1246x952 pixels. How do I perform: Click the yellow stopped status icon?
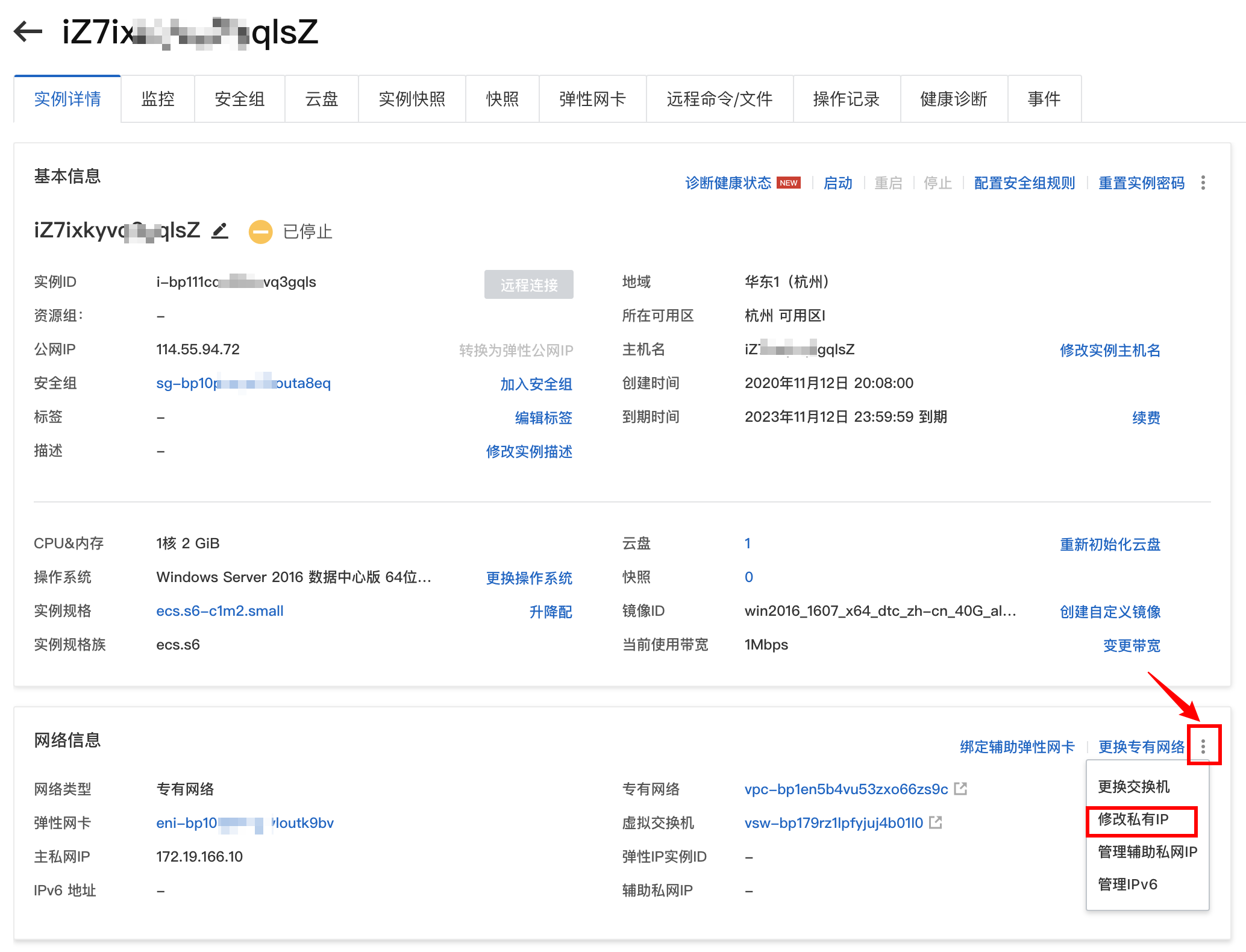tap(261, 232)
